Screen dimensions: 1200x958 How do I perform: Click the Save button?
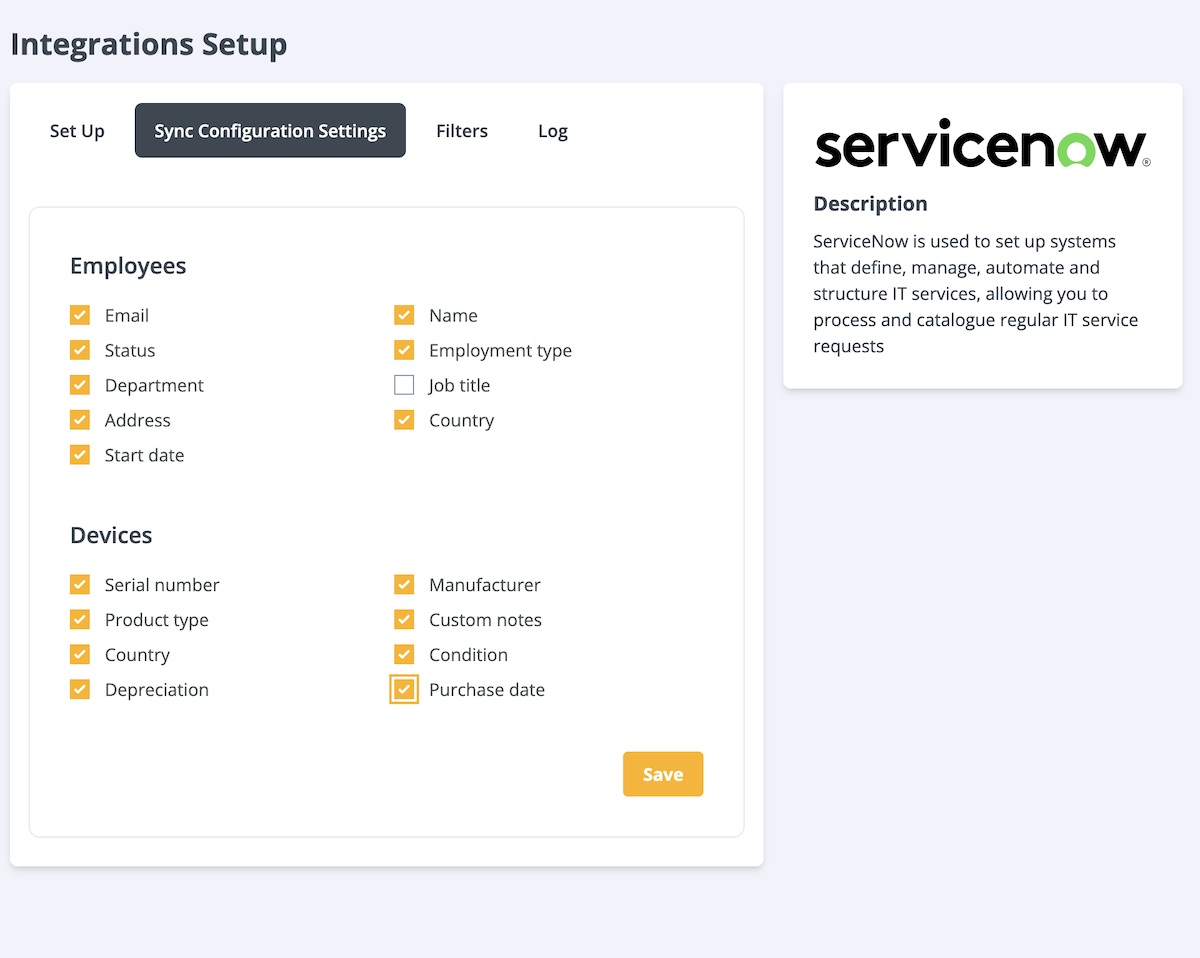pyautogui.click(x=662, y=773)
